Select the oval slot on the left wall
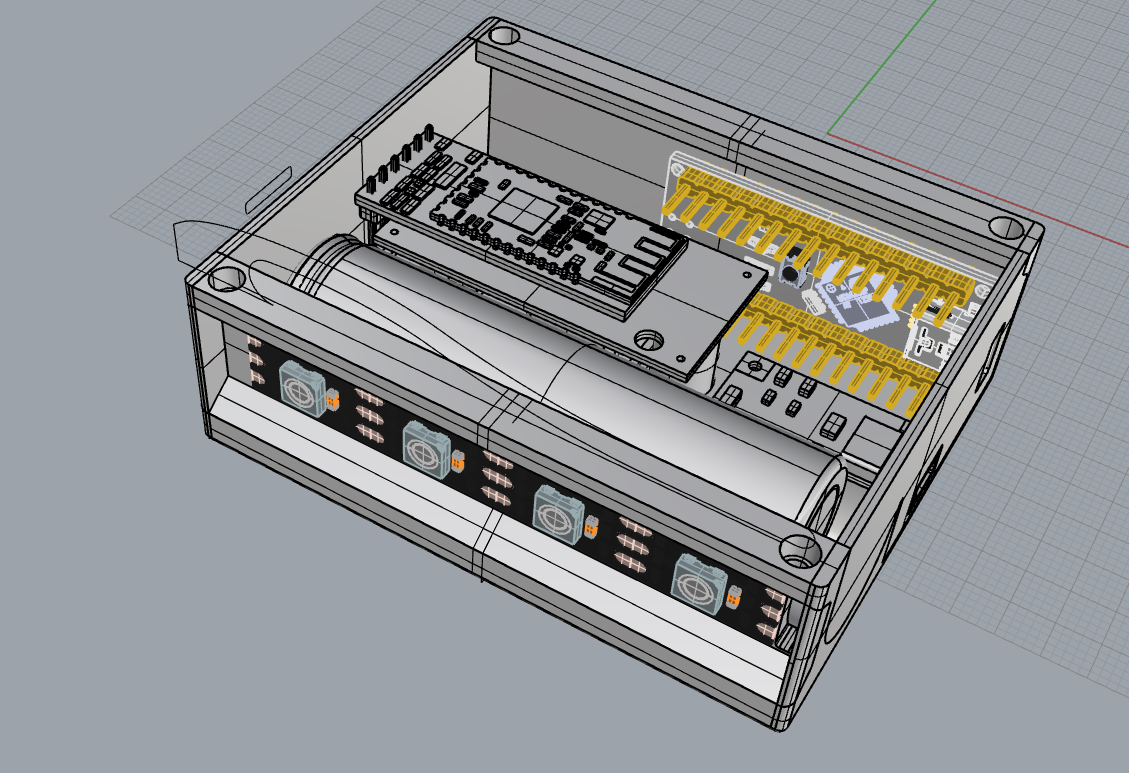The image size is (1129, 773). 269,189
